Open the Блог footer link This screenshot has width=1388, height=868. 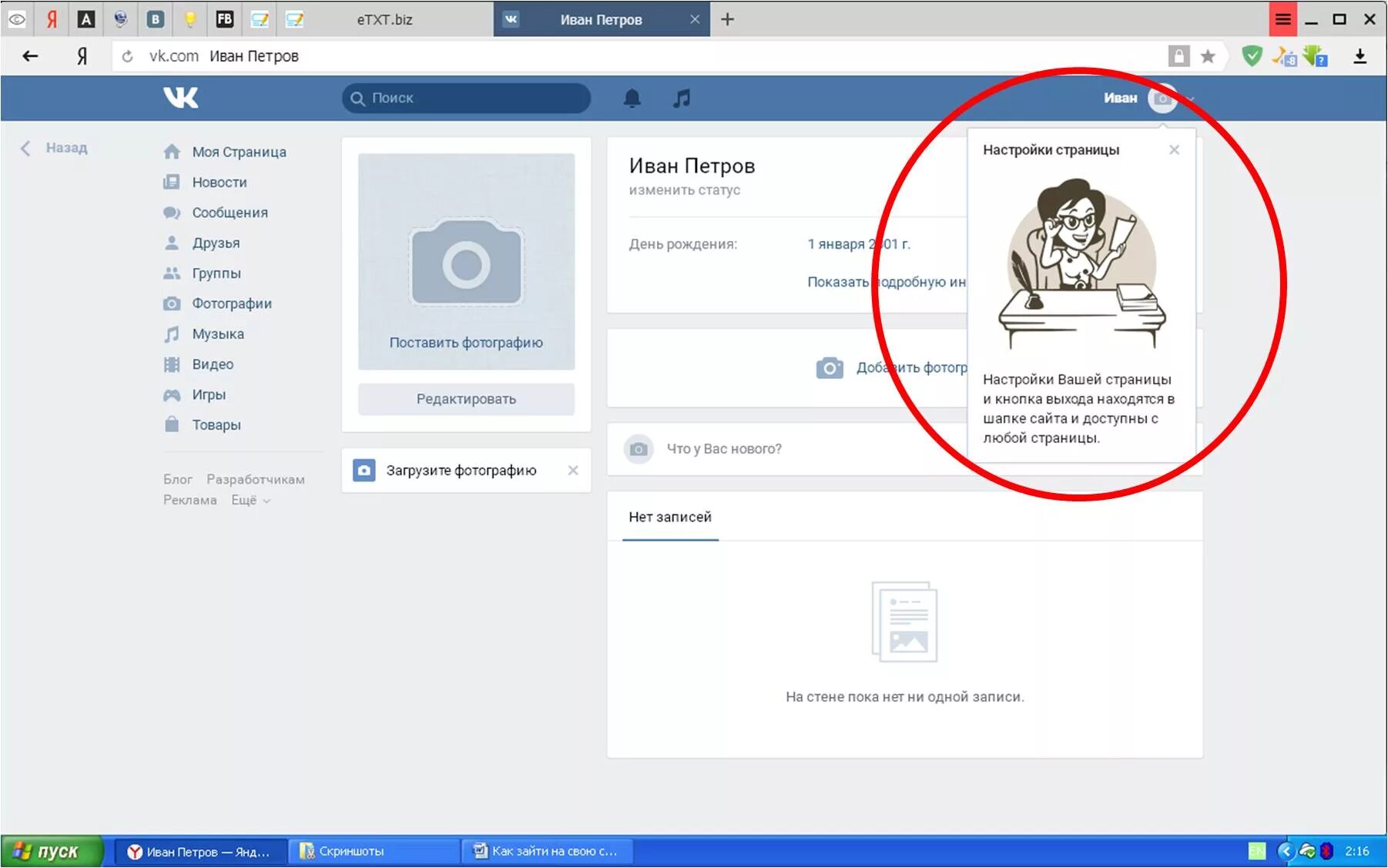click(178, 479)
